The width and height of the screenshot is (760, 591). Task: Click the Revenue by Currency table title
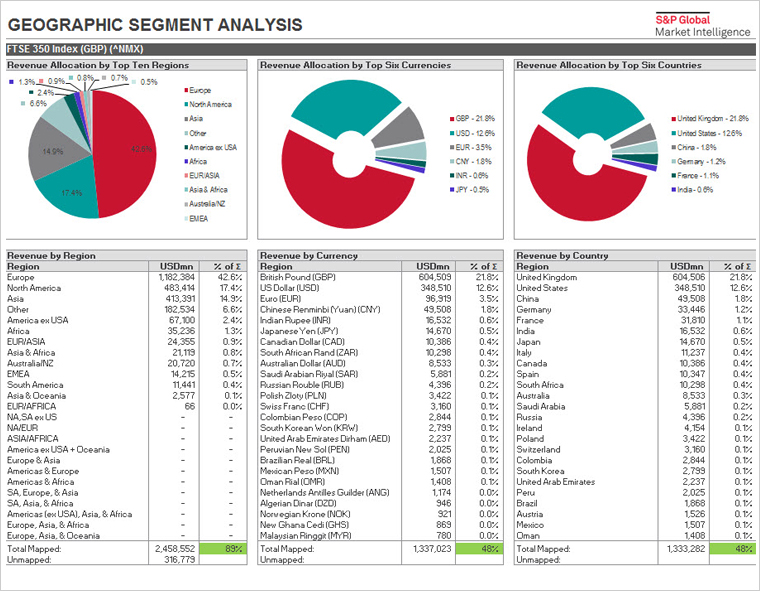pyautogui.click(x=309, y=256)
